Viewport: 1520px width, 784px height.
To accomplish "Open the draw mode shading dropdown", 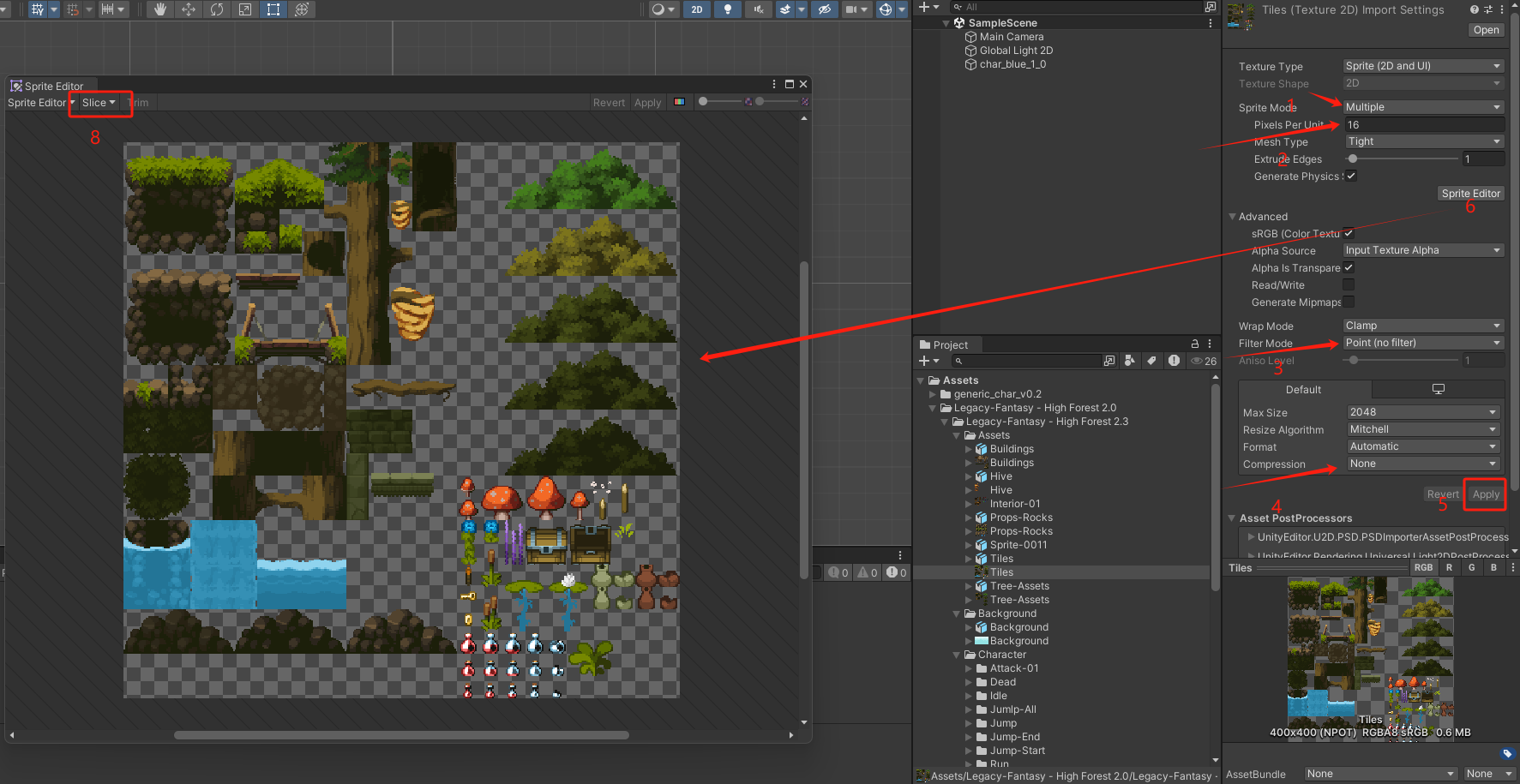I will coord(663,9).
